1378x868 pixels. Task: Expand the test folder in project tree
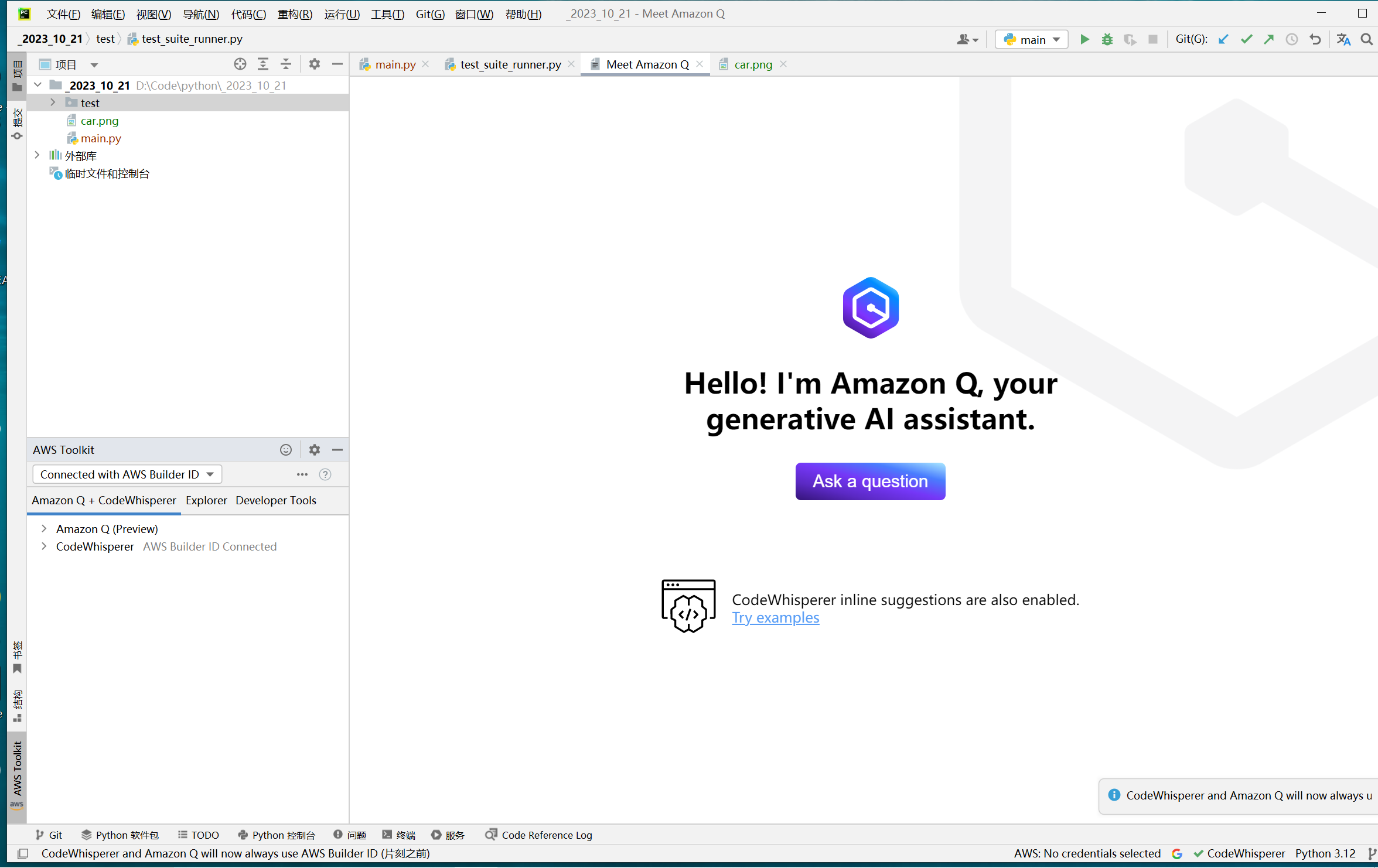(x=53, y=102)
